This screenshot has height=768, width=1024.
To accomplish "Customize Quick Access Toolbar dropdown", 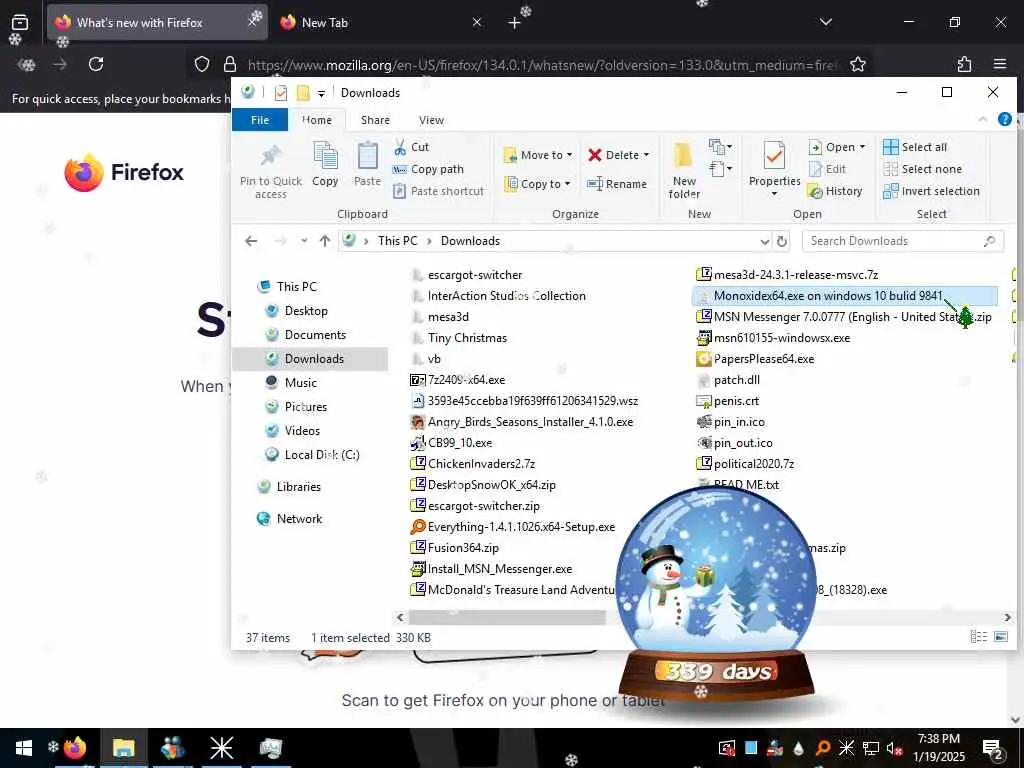I will 321,93.
